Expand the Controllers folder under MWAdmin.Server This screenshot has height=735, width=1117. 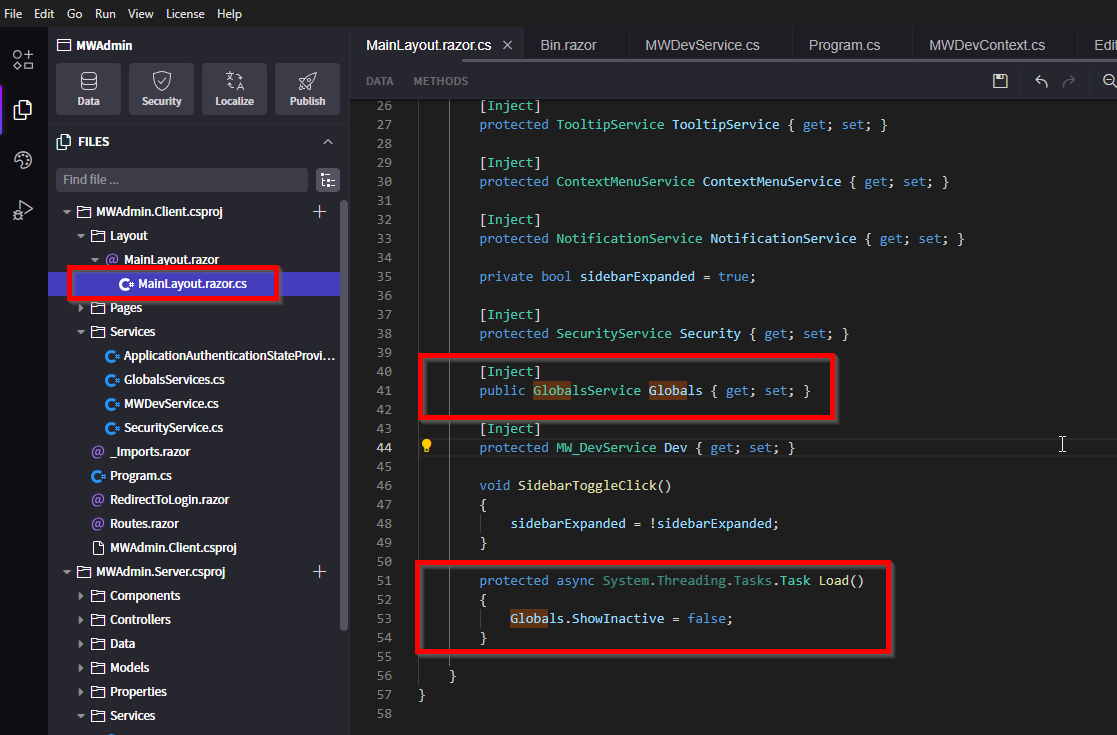[83, 619]
